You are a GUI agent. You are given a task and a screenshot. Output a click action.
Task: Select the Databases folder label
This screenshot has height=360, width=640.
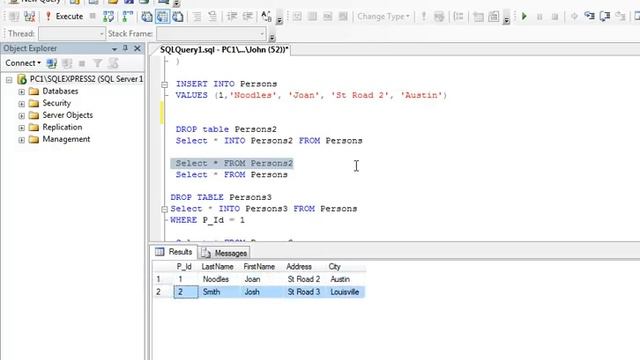[60, 91]
